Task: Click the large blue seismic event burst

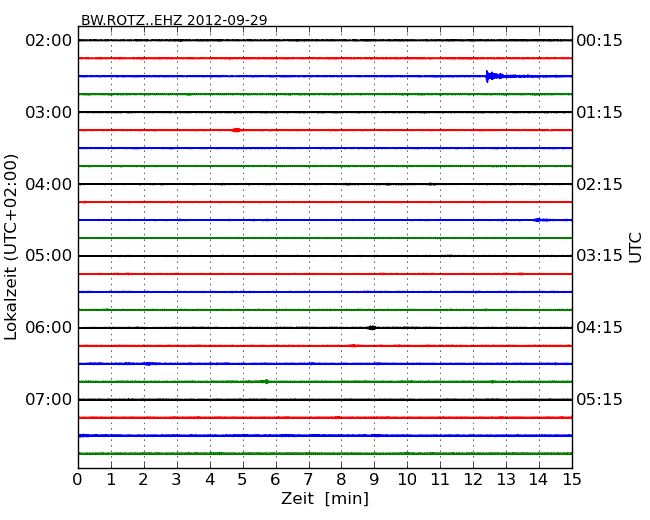Action: click(496, 76)
